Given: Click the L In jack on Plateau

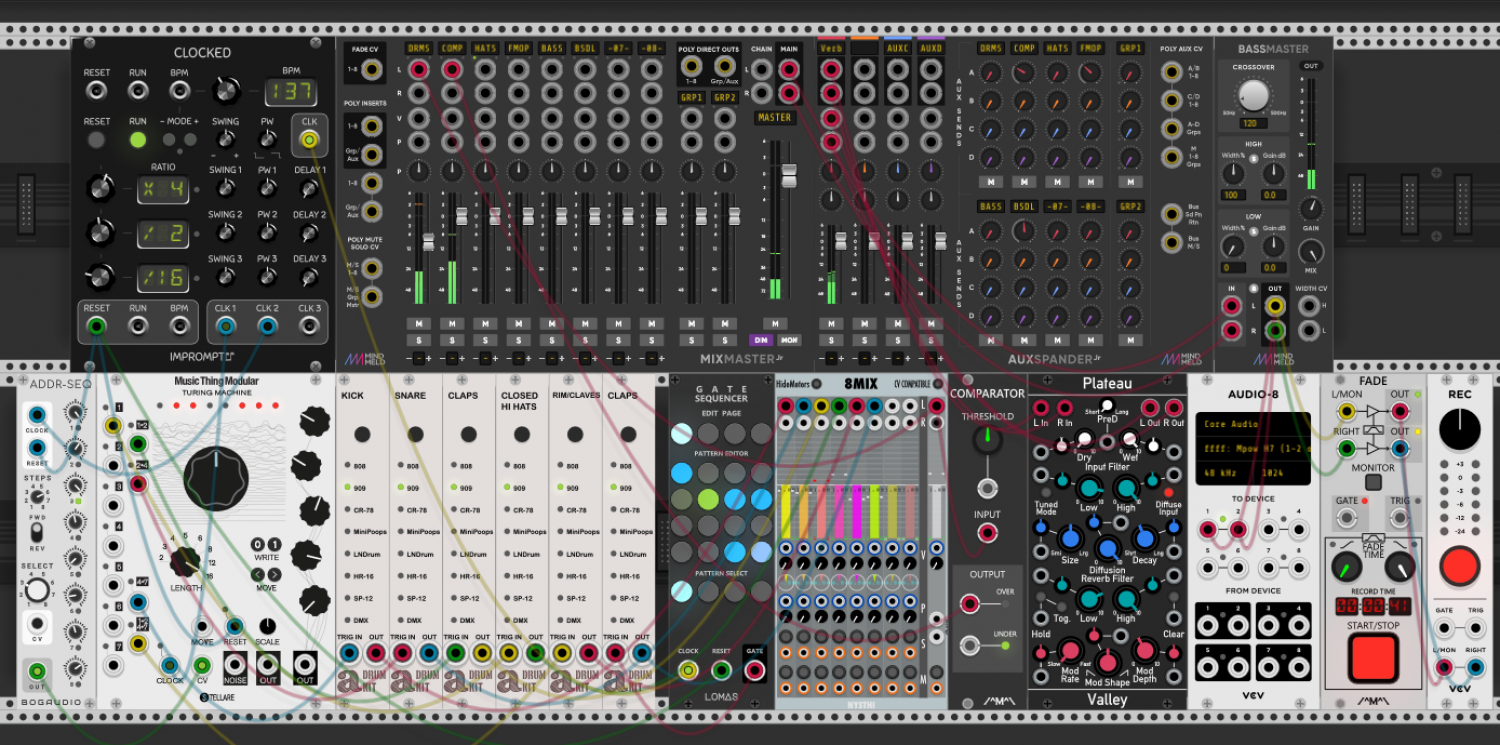Looking at the screenshot, I should click(x=1041, y=408).
